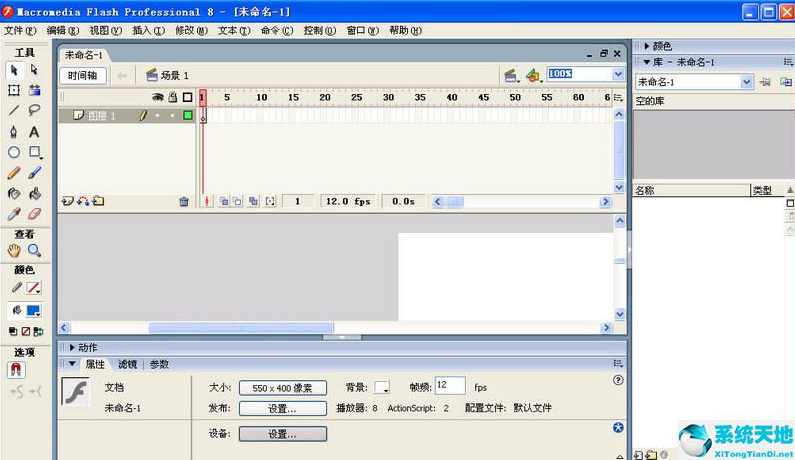Screen dimensions: 795x460
Task: Toggle the layer 1 green outline square
Action: click(x=188, y=115)
